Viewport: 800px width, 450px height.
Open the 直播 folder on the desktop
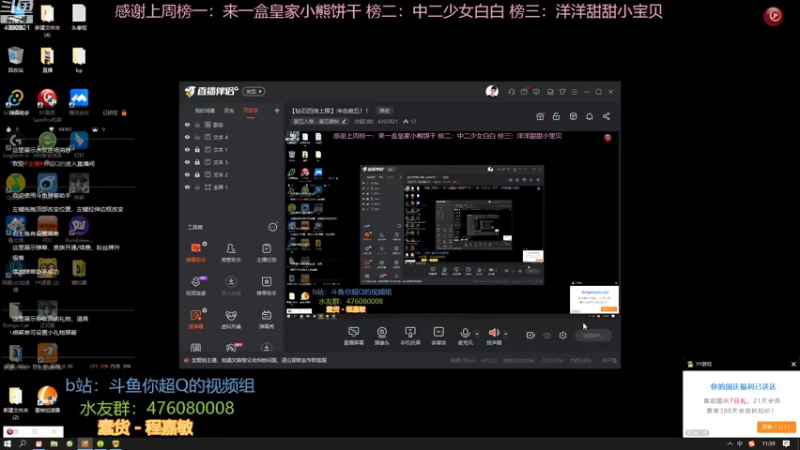(47, 60)
